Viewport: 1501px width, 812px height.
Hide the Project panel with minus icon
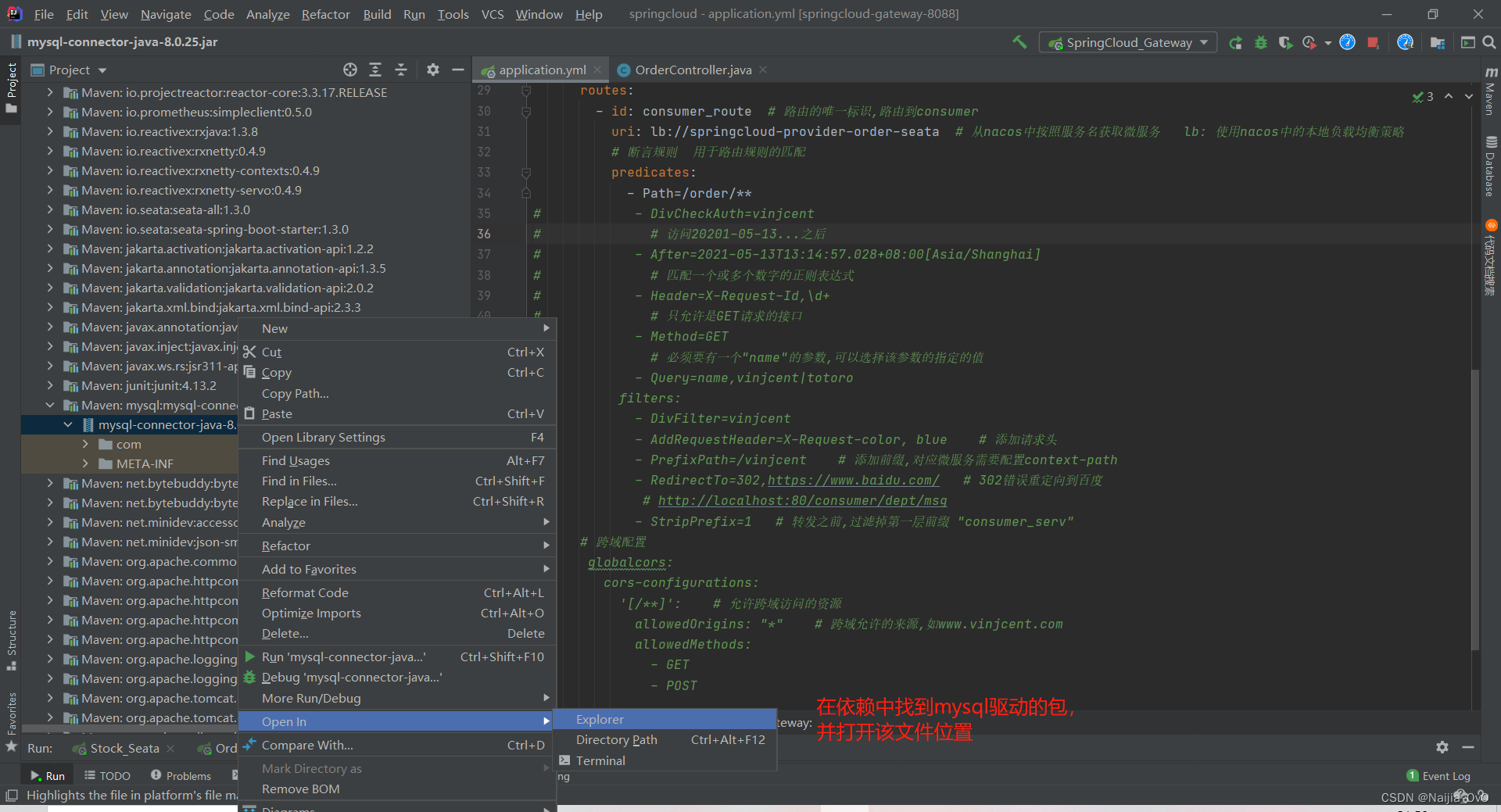(458, 70)
